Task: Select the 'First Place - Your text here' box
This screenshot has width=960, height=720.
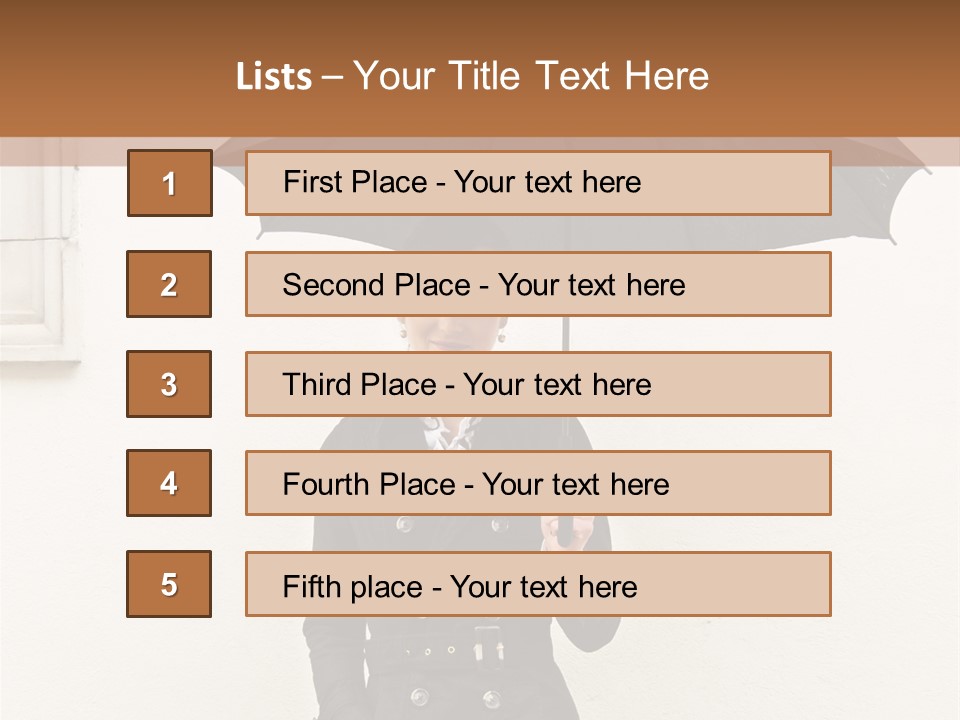Action: point(538,183)
